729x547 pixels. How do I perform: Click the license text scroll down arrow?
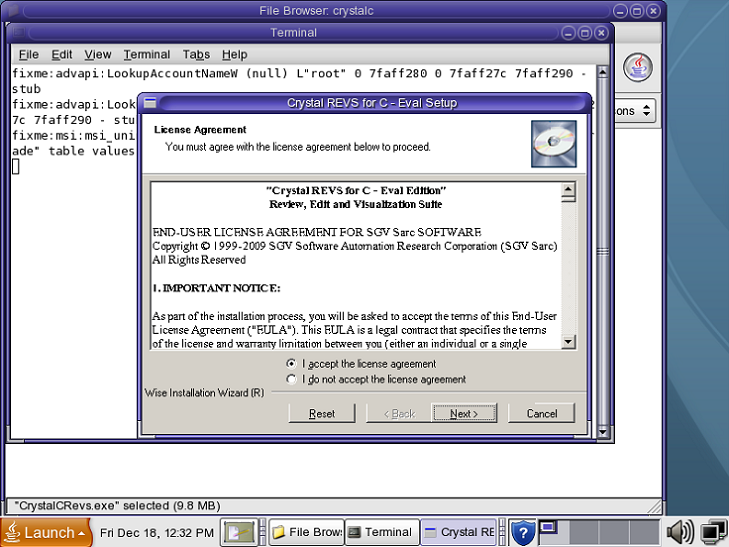pos(568,342)
